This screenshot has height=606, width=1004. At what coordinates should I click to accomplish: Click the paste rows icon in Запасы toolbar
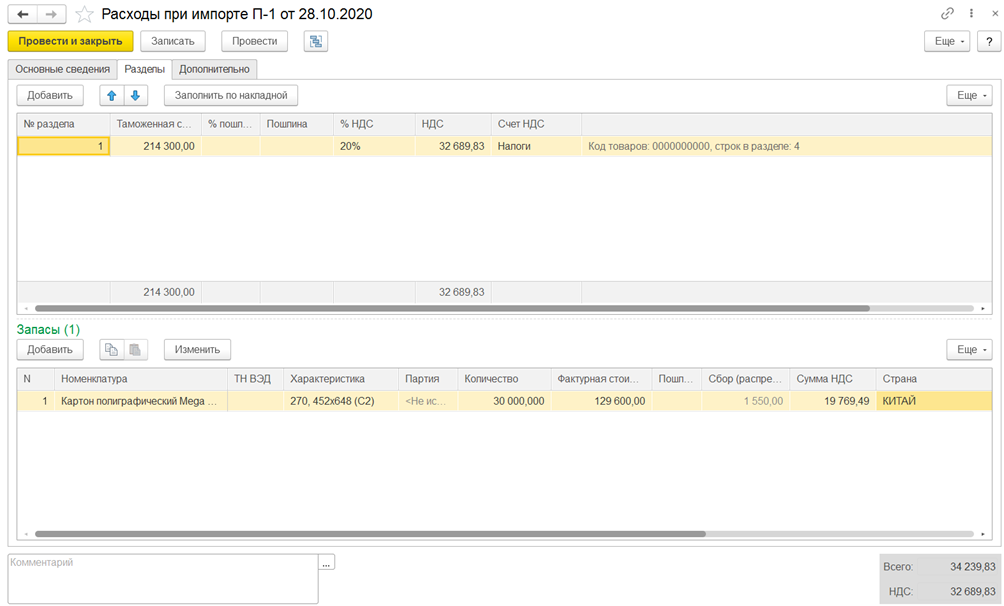(135, 349)
